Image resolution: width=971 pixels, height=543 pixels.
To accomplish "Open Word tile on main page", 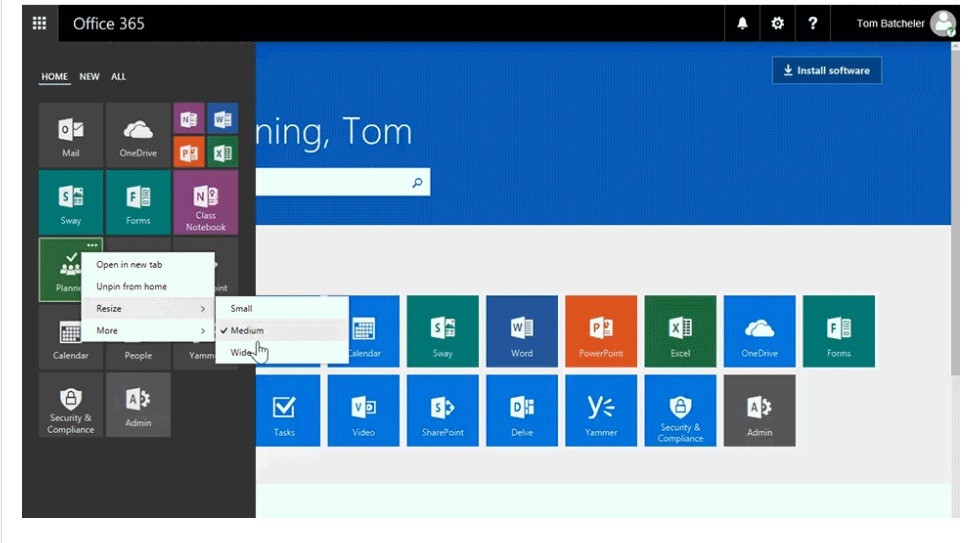I will pos(522,331).
